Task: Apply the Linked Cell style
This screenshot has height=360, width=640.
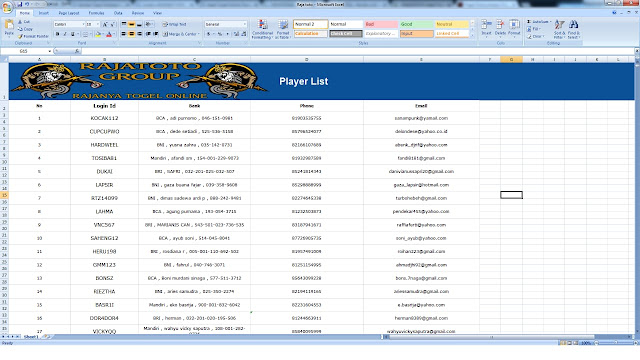Action: (x=451, y=34)
